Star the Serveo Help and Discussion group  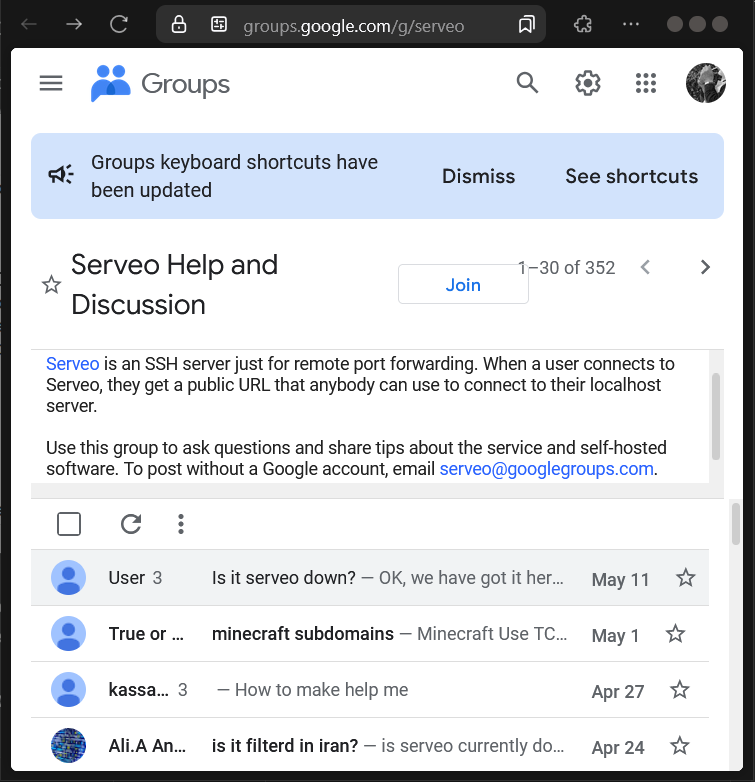[x=51, y=285]
